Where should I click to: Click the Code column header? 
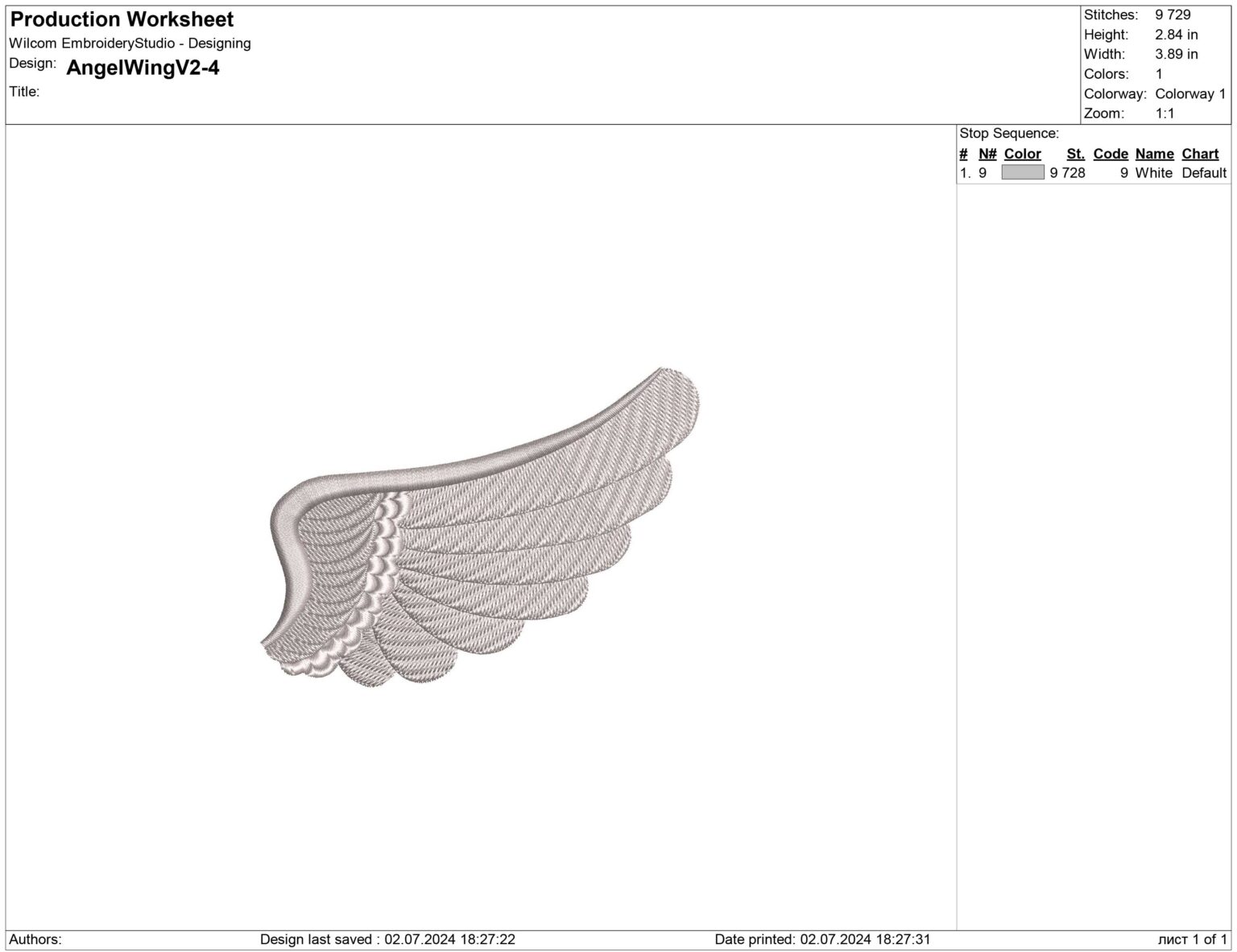1111,153
